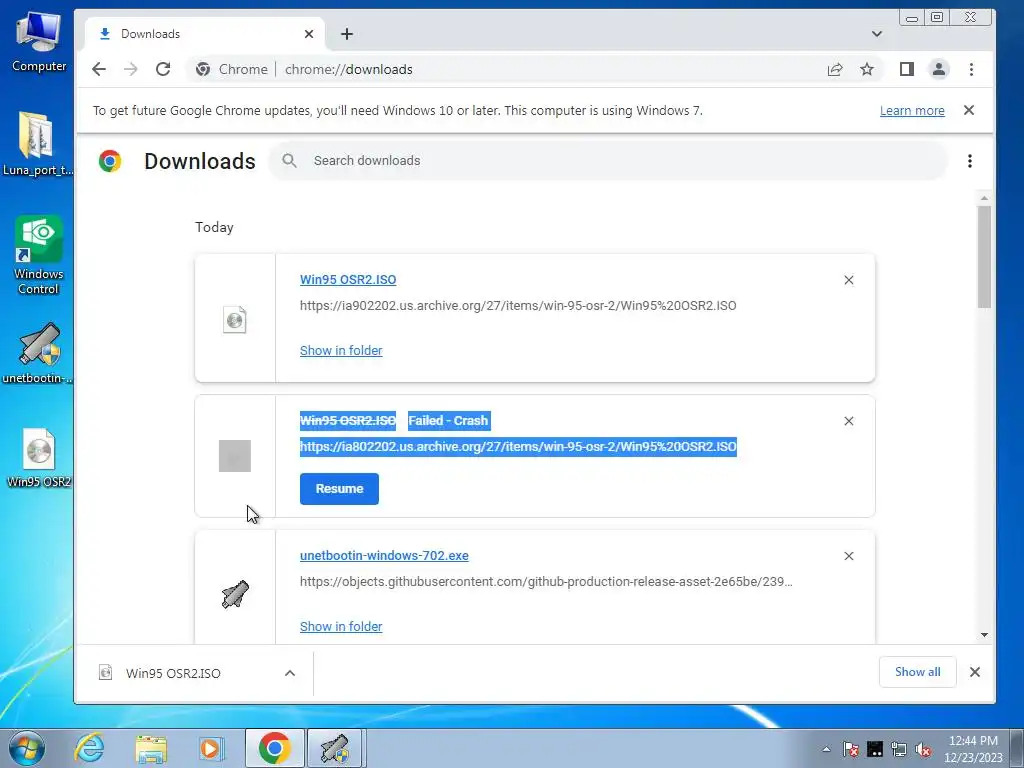
Task: Click the scrollbar down arrow
Action: (984, 635)
